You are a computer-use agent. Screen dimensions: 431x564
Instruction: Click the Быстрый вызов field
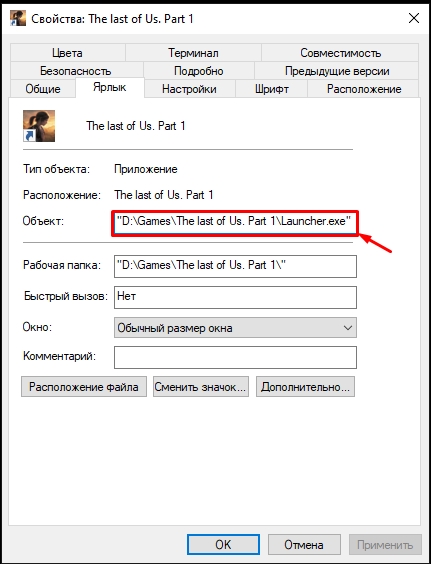pyautogui.click(x=235, y=297)
